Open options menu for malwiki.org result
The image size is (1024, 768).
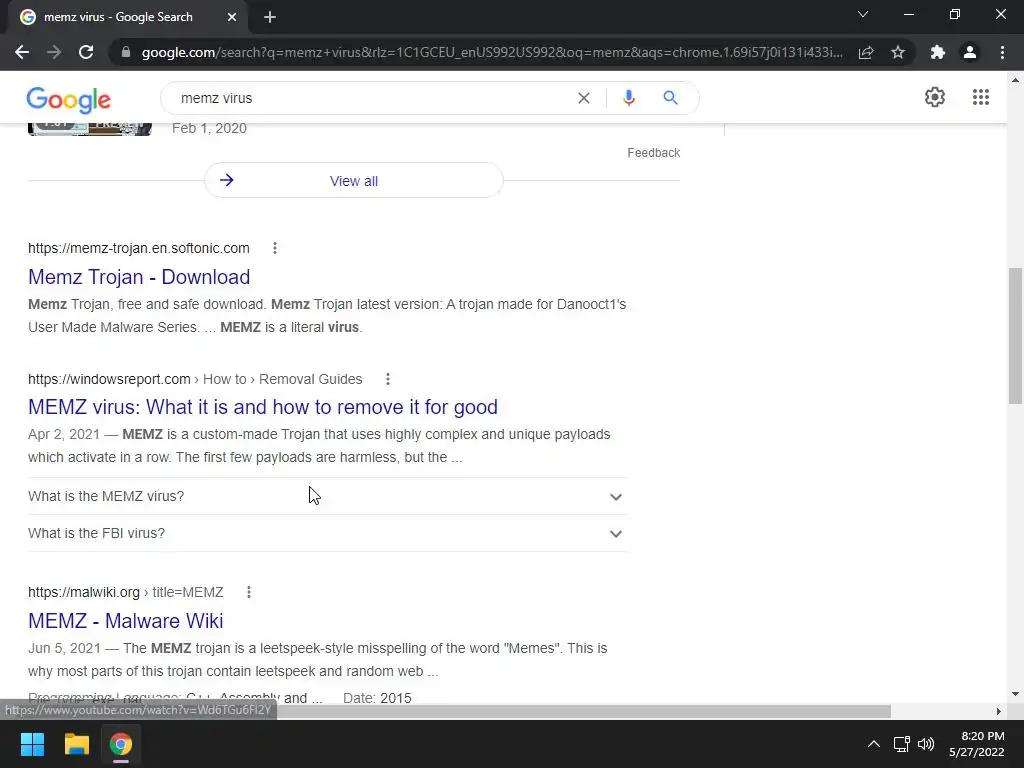click(249, 592)
